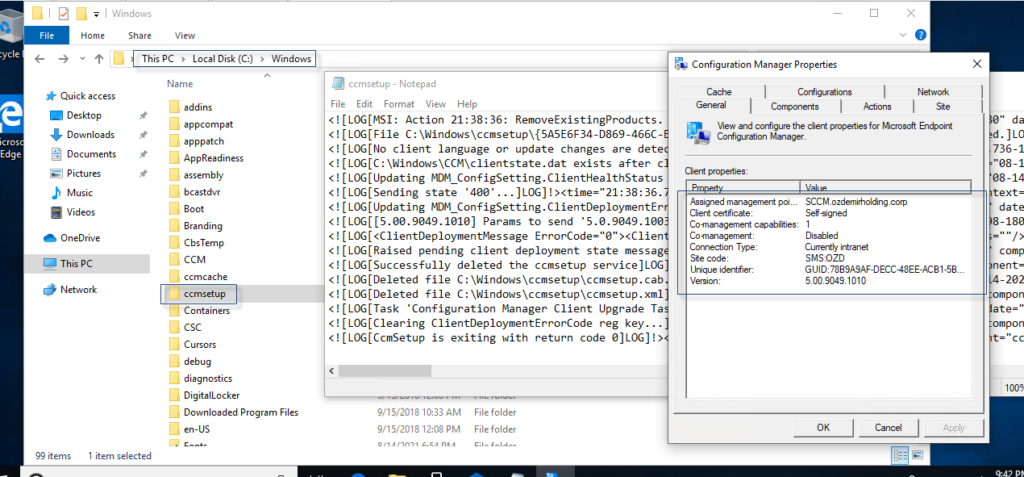Select the Version 5.00.9049.1010 row
This screenshot has width=1024, height=477.
tap(829, 281)
